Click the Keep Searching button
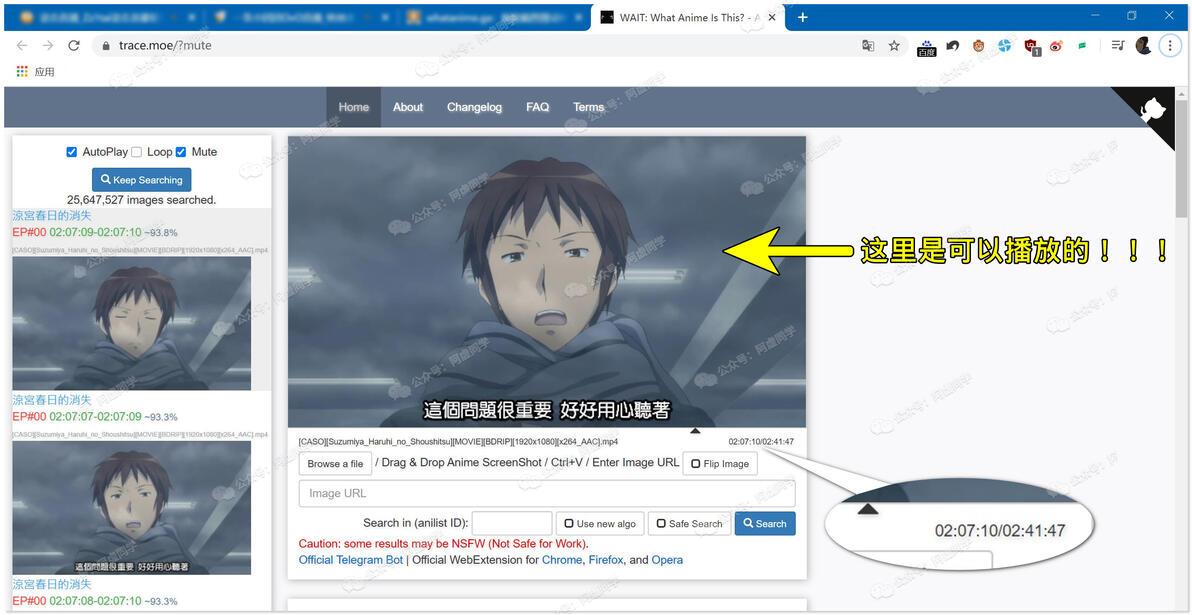This screenshot has height=615, width=1192. pos(141,180)
